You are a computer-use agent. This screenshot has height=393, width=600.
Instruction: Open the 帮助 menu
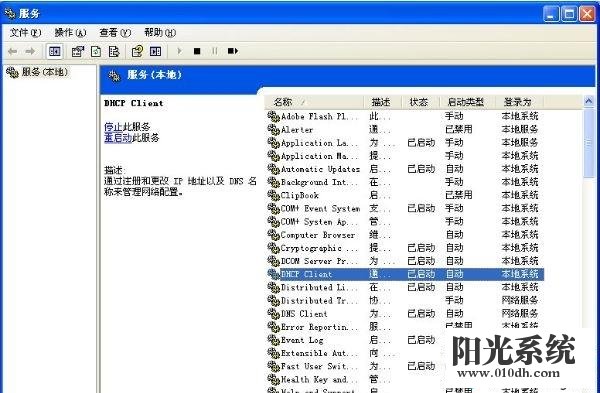pos(160,33)
